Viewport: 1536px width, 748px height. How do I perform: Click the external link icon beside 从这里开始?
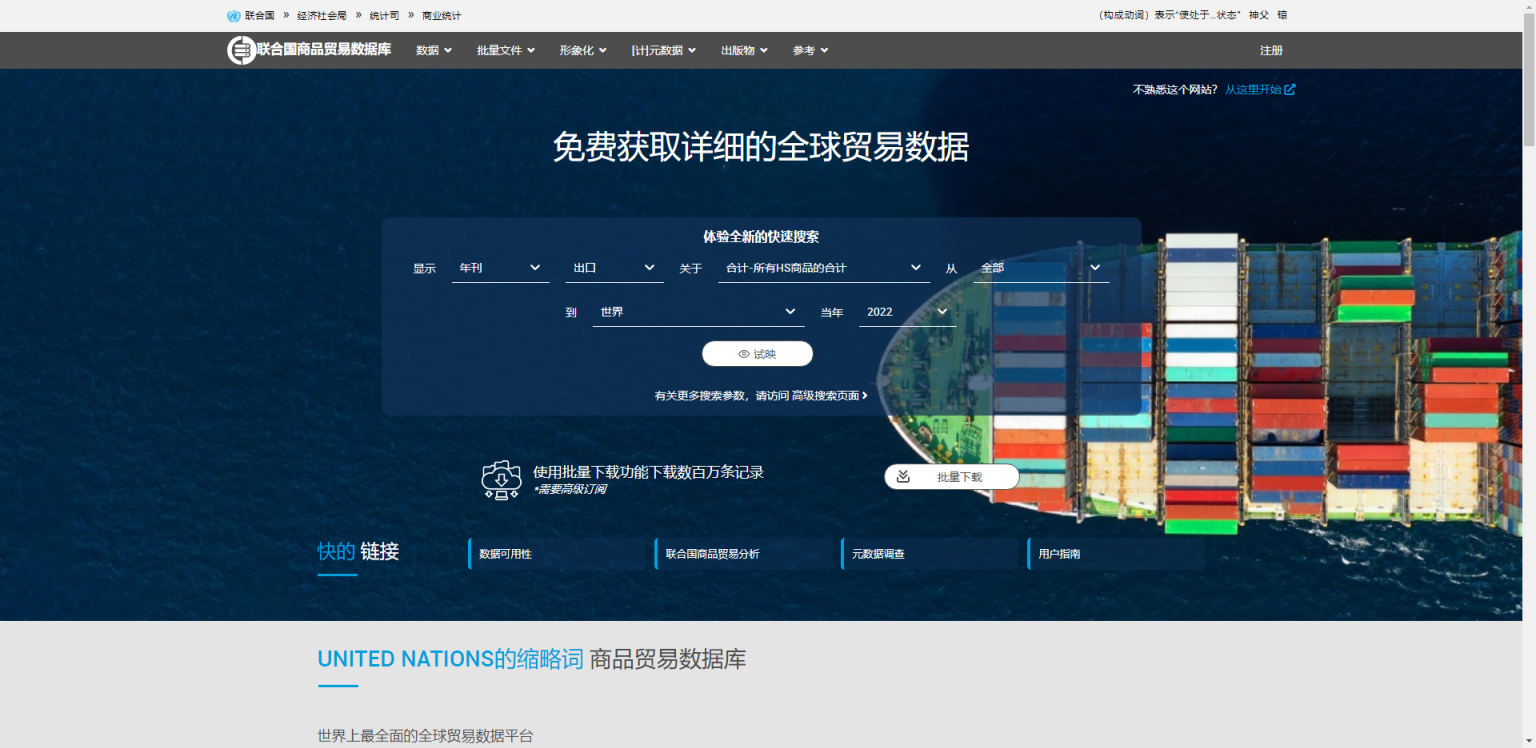click(x=1290, y=89)
